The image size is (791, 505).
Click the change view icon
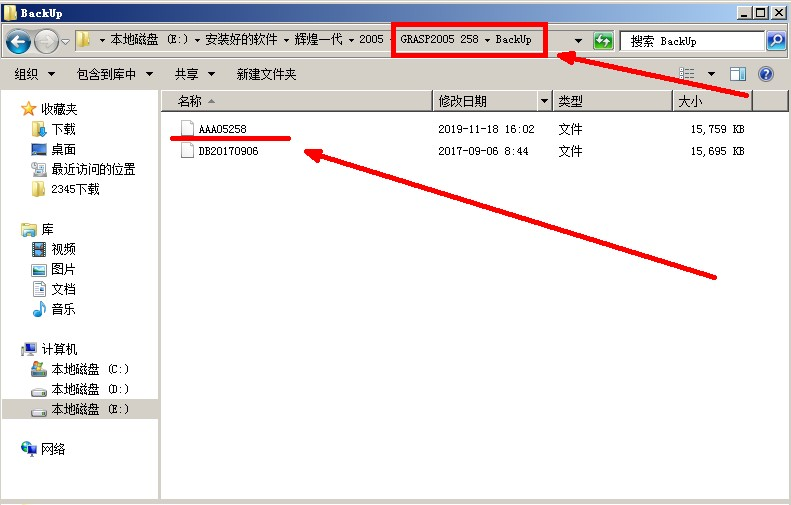coord(687,74)
